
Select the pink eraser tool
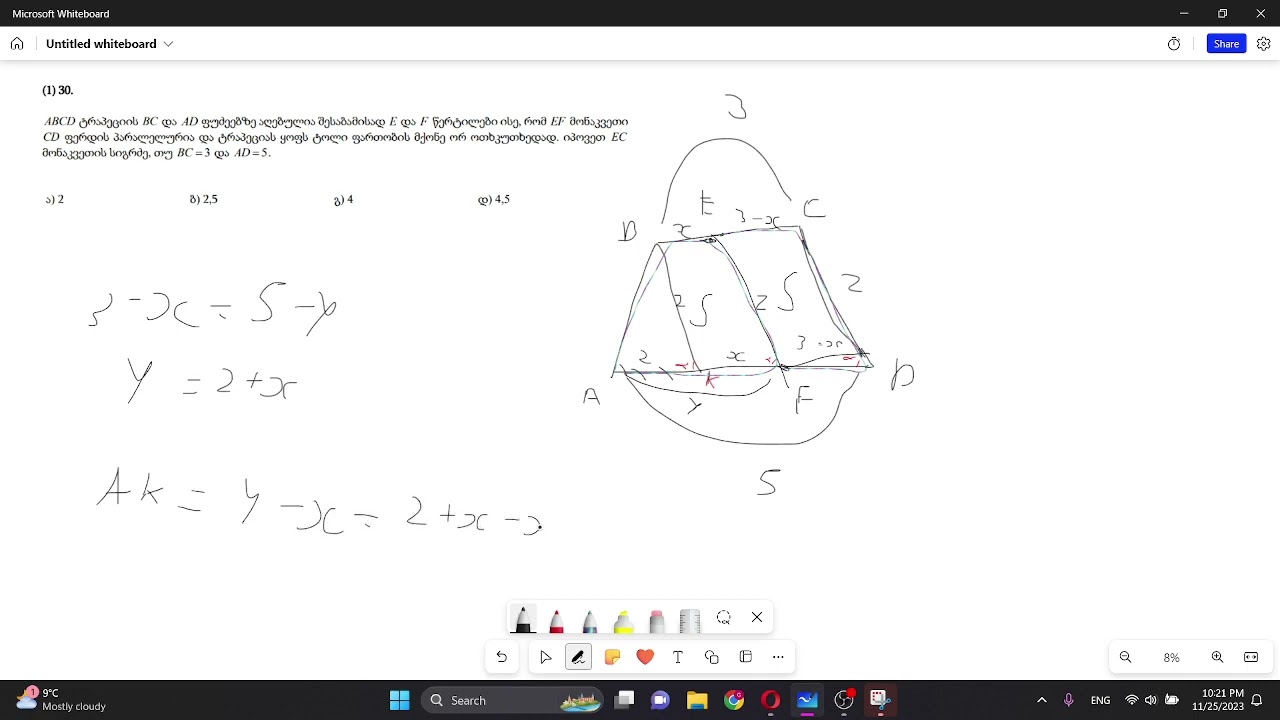[656, 619]
